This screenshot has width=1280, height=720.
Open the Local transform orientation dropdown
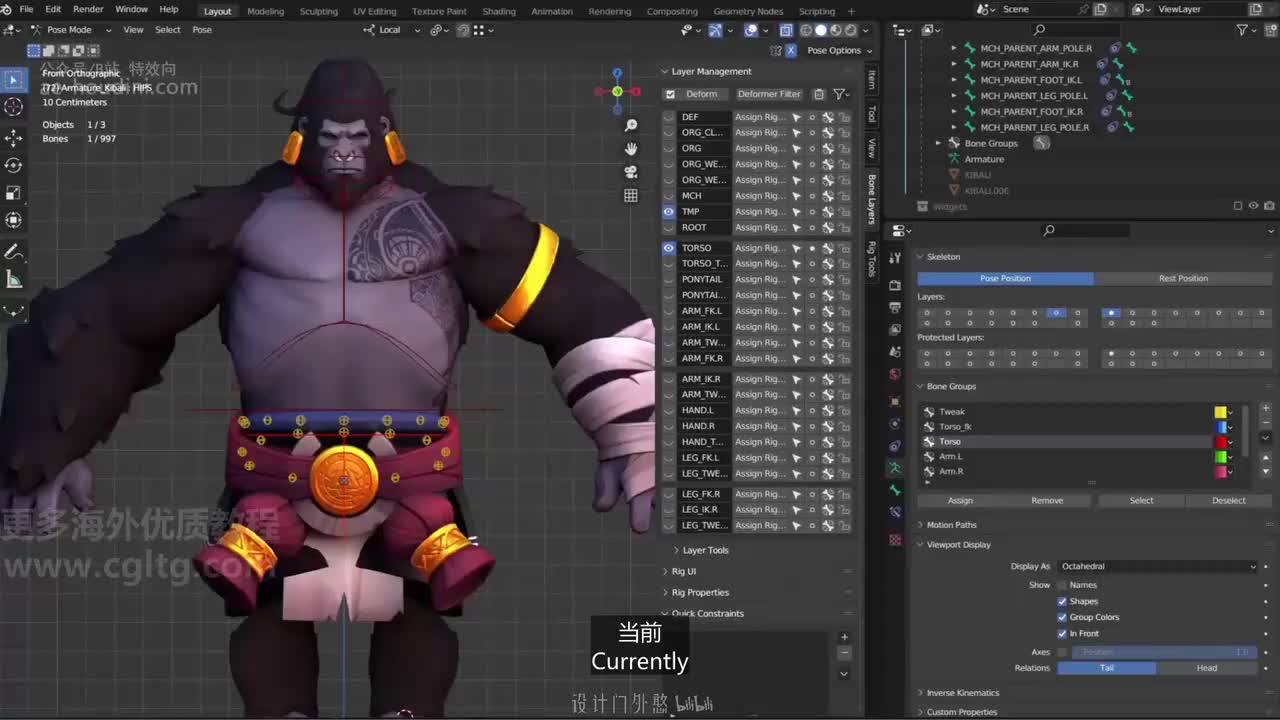point(389,30)
